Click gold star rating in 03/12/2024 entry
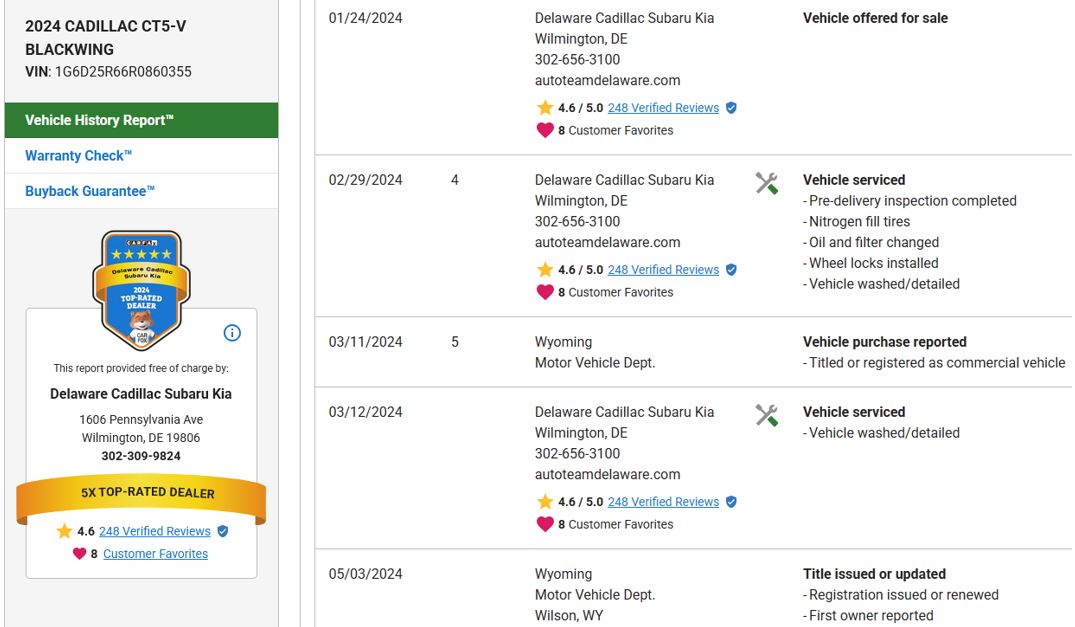Screen dimensions: 1075x627 pyautogui.click(x=545, y=502)
